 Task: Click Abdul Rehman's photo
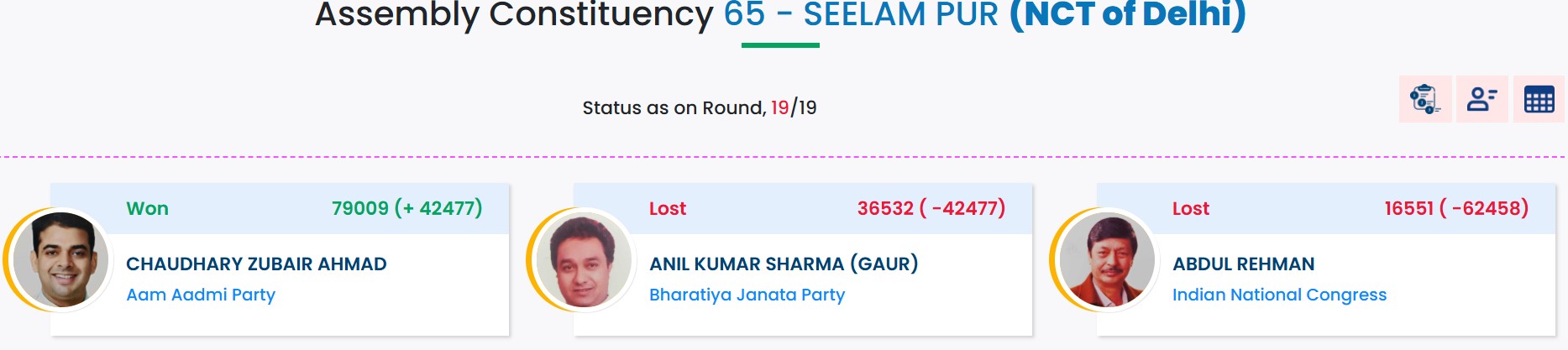(x=1107, y=259)
